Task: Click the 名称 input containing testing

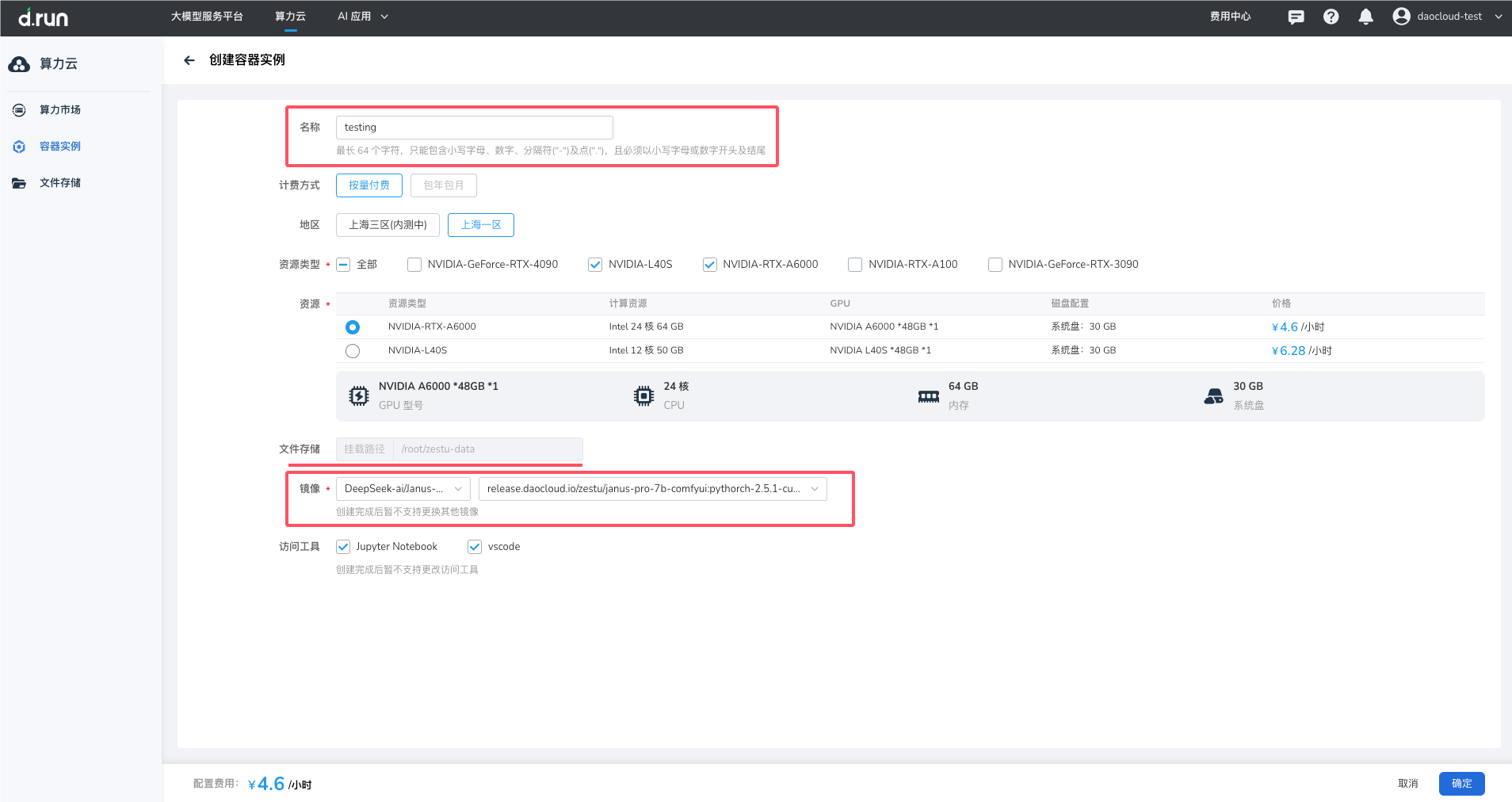Action: [475, 128]
